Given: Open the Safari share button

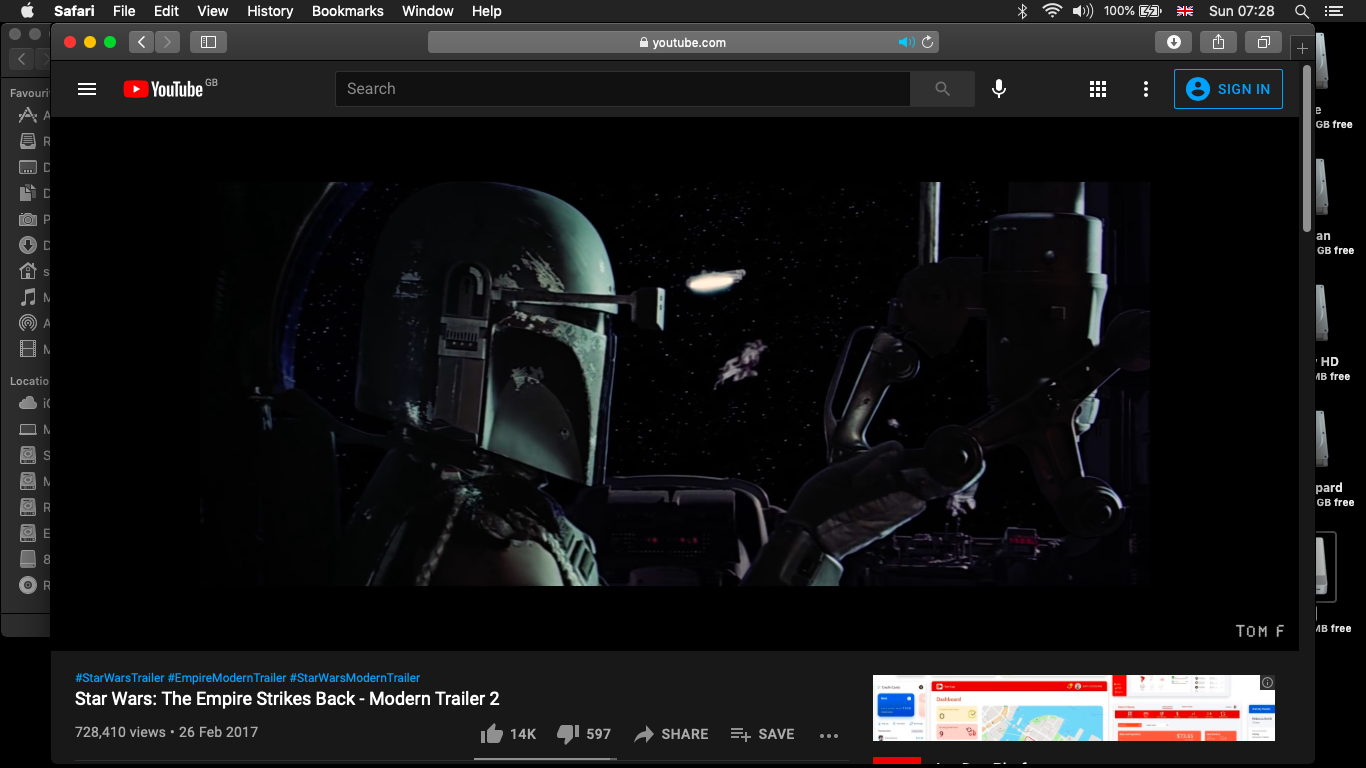Looking at the screenshot, I should 1218,42.
